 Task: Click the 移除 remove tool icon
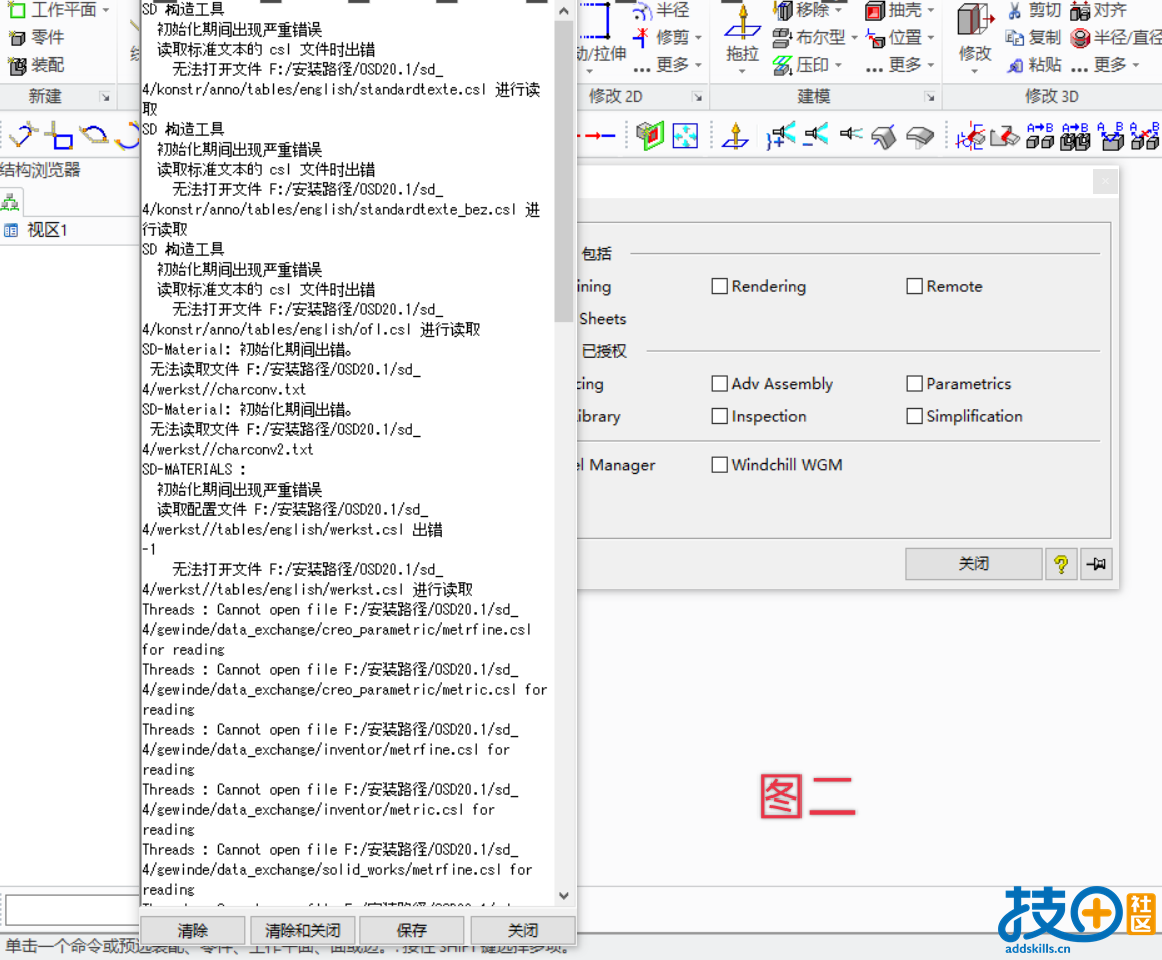pyautogui.click(x=783, y=10)
